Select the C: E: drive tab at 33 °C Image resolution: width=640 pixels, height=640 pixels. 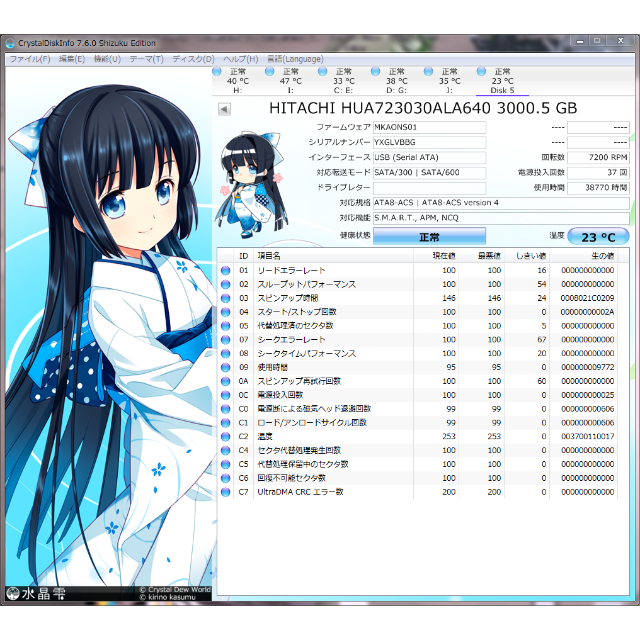pos(344,81)
